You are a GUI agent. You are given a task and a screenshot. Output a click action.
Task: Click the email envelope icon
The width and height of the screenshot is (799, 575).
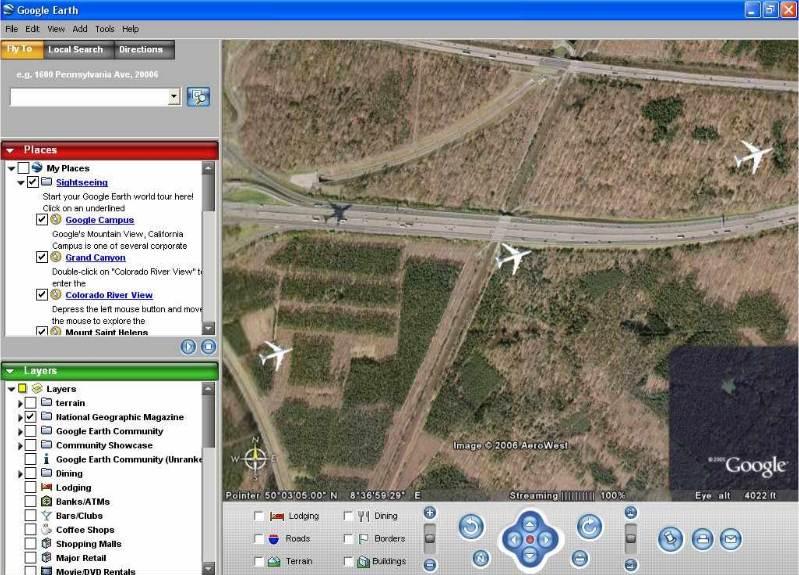pyautogui.click(x=732, y=539)
